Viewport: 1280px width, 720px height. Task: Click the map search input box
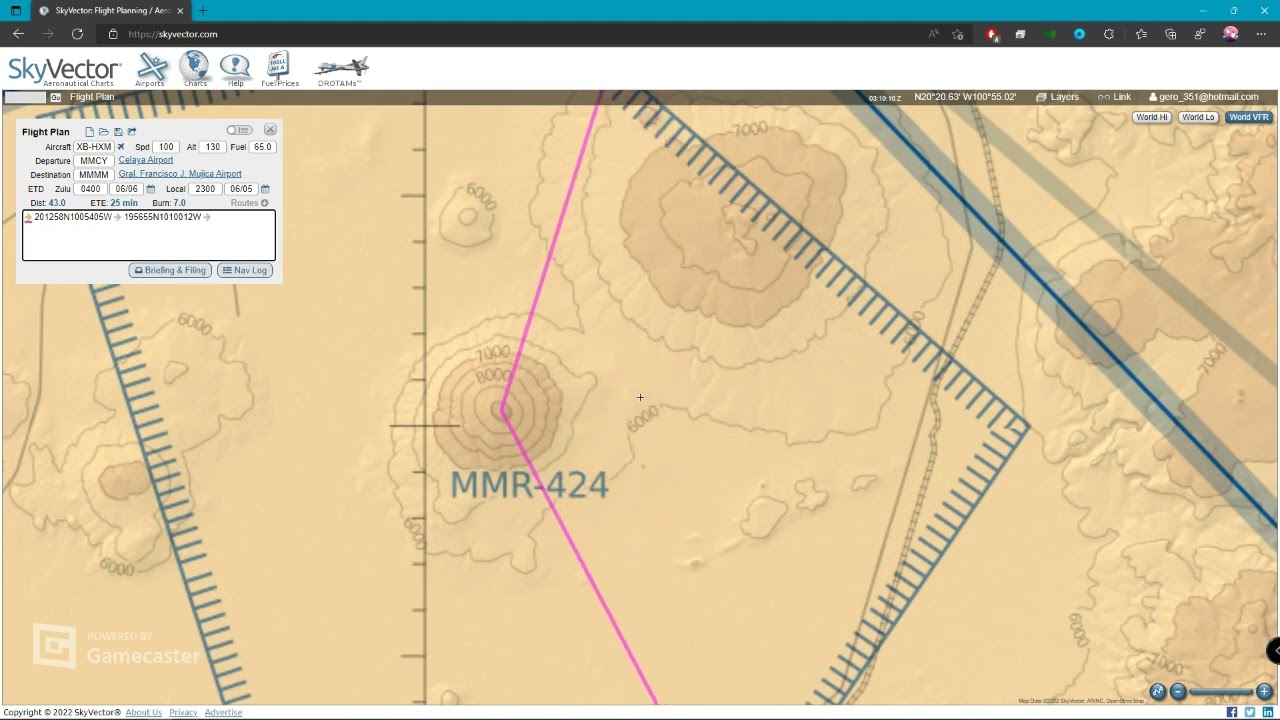[x=25, y=97]
